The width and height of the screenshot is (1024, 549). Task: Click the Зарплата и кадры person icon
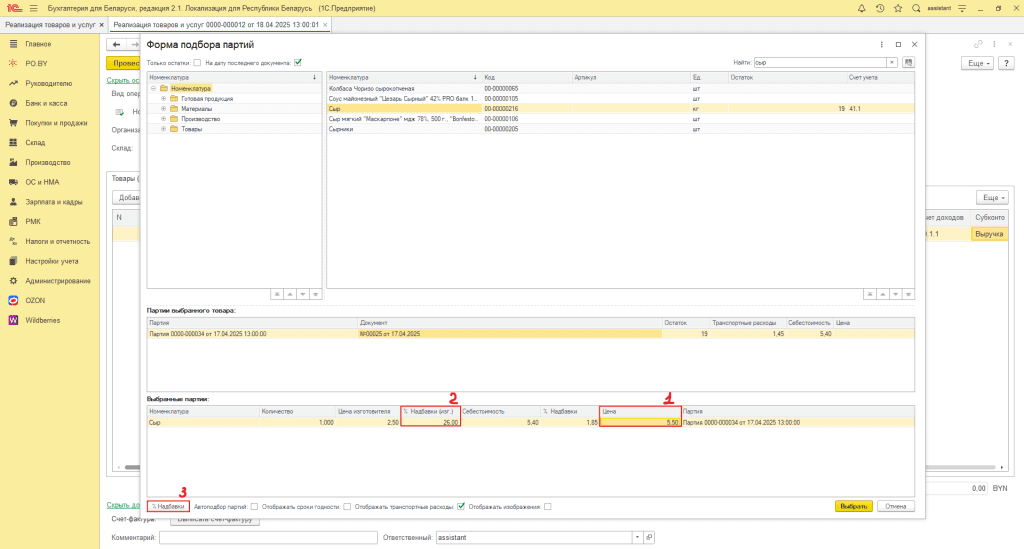click(x=13, y=202)
